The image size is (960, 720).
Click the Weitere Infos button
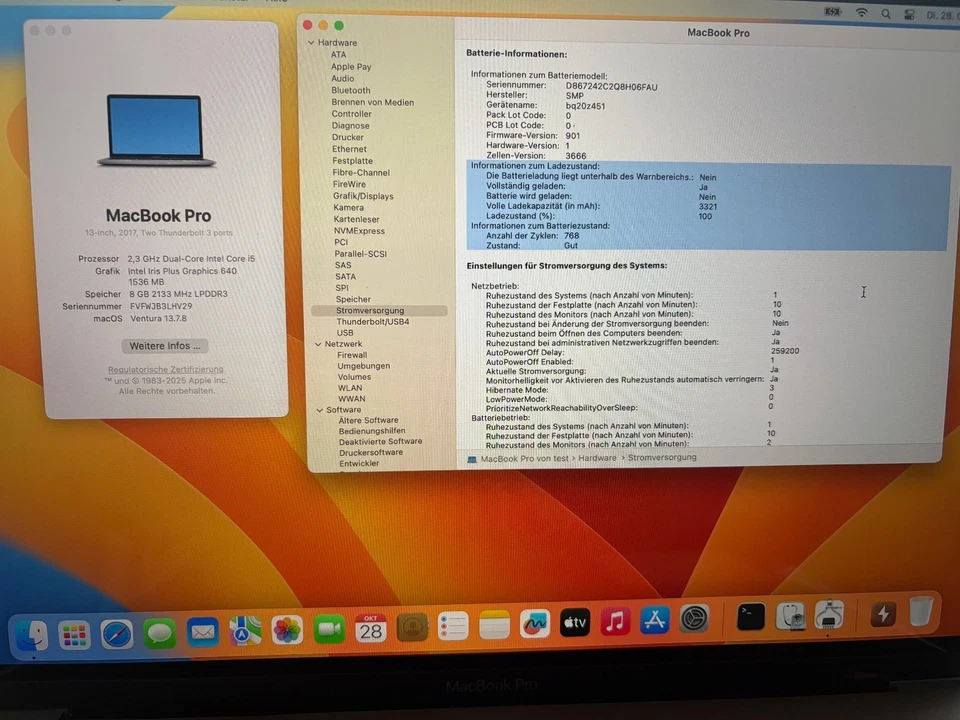164,345
